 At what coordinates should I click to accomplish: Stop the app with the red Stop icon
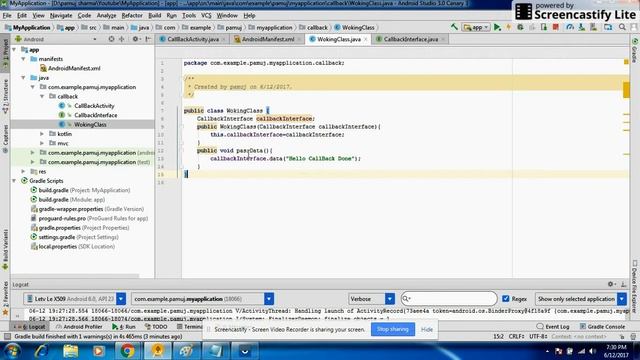[556, 27]
